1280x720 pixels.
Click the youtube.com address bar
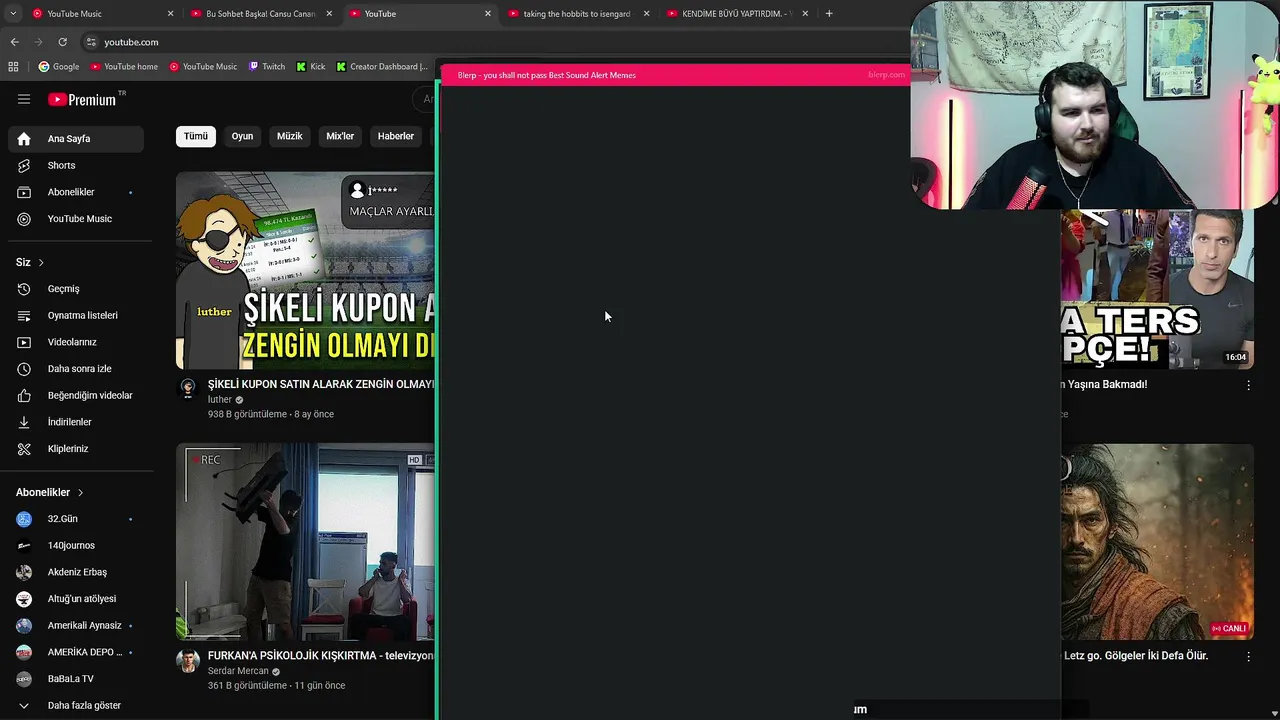[x=131, y=42]
